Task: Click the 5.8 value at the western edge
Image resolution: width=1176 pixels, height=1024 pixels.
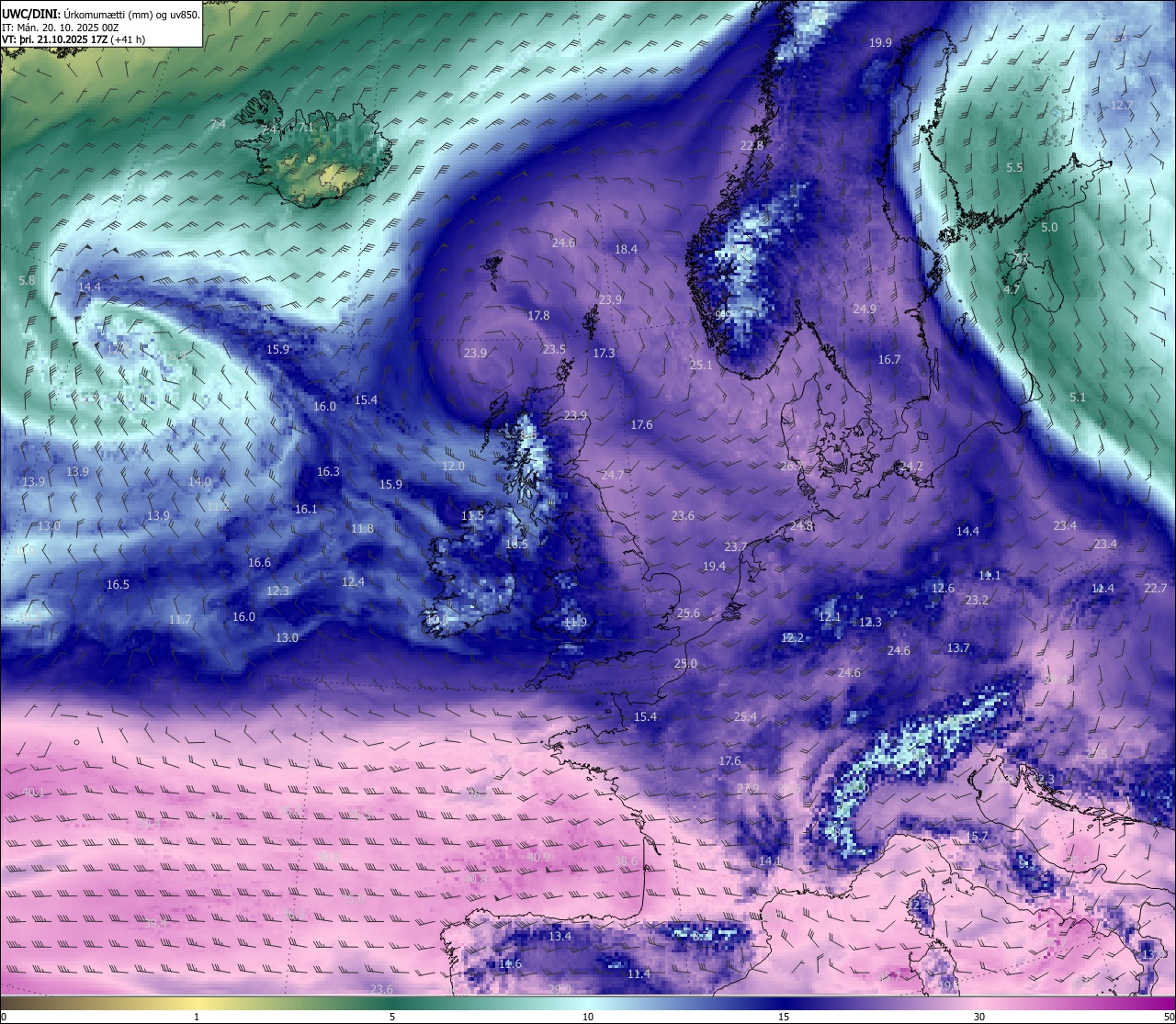Action: pyautogui.click(x=27, y=280)
